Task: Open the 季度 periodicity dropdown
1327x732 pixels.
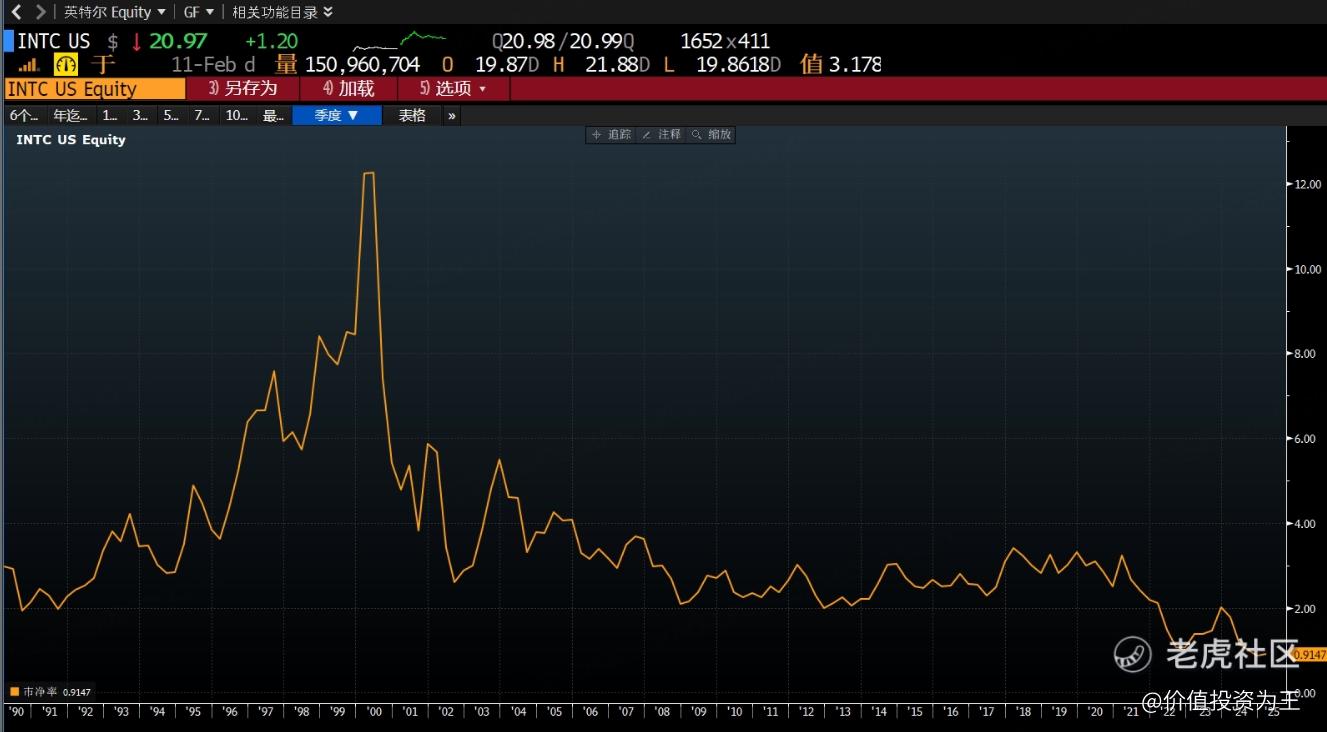Action: click(337, 116)
